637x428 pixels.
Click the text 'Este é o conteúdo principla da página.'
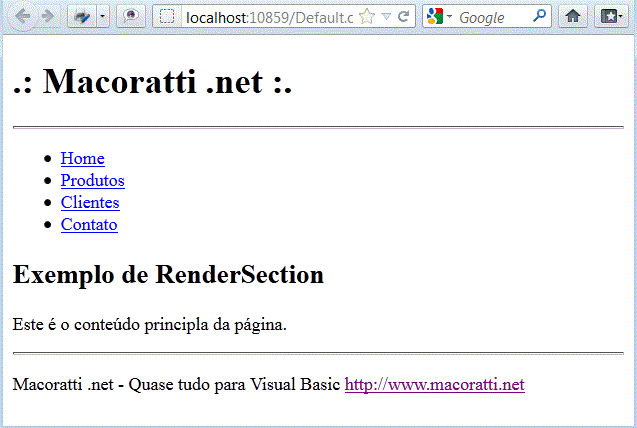click(150, 324)
